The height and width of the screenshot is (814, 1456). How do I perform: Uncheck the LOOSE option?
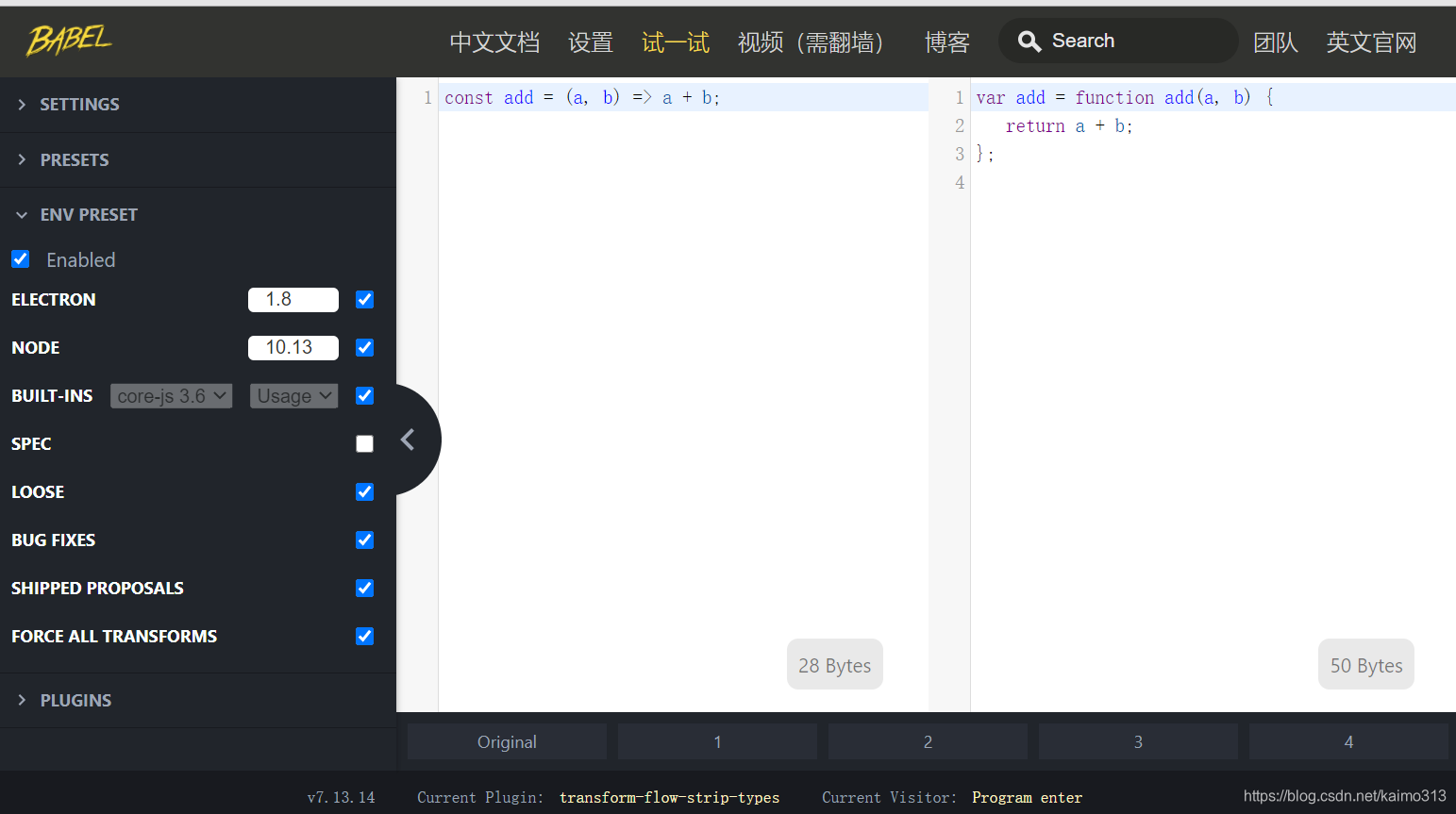pyautogui.click(x=364, y=491)
